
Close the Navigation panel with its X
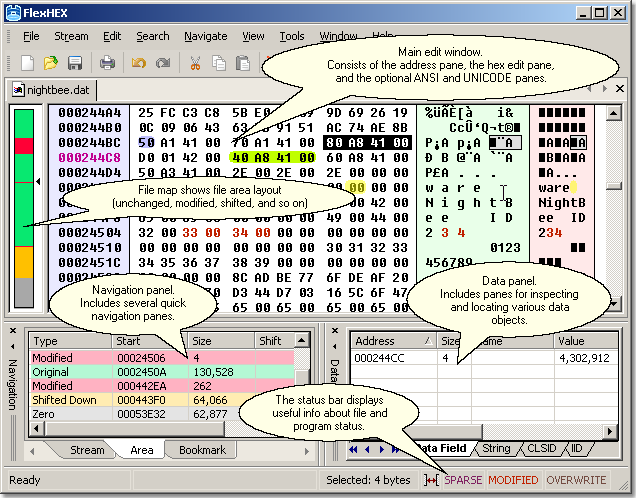(x=13, y=331)
